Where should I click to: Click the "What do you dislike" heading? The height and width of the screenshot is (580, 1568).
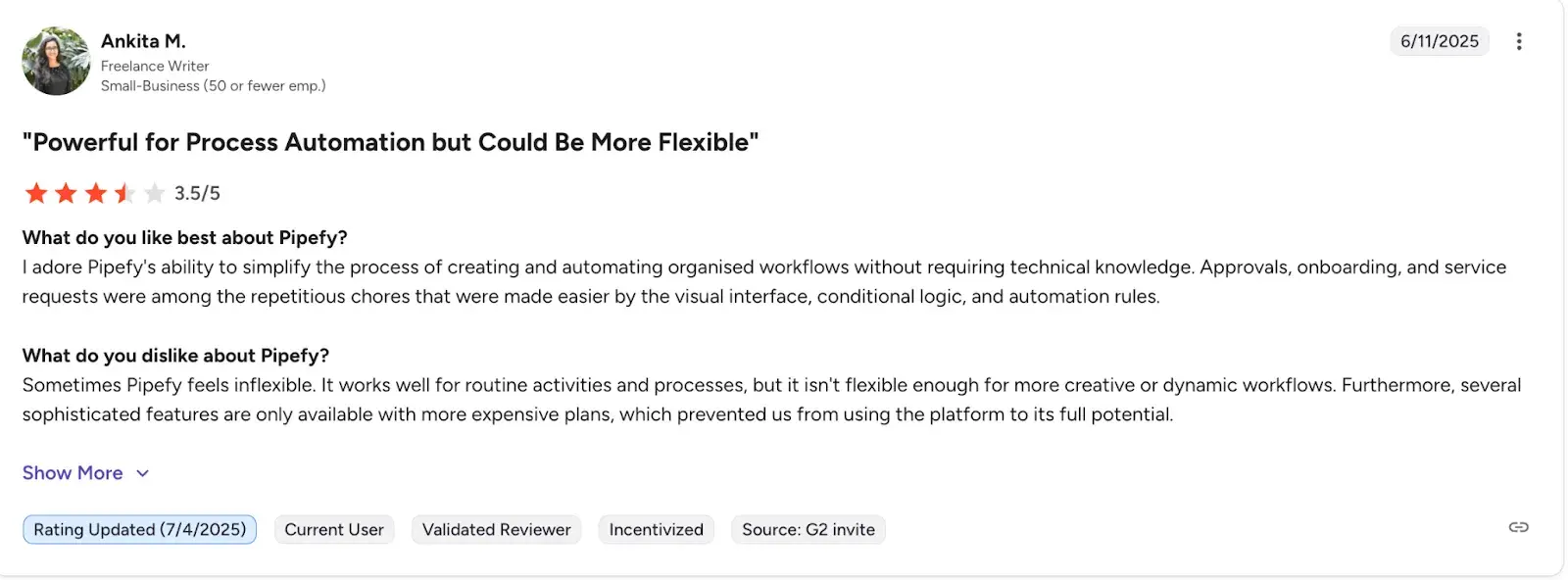[x=175, y=356]
